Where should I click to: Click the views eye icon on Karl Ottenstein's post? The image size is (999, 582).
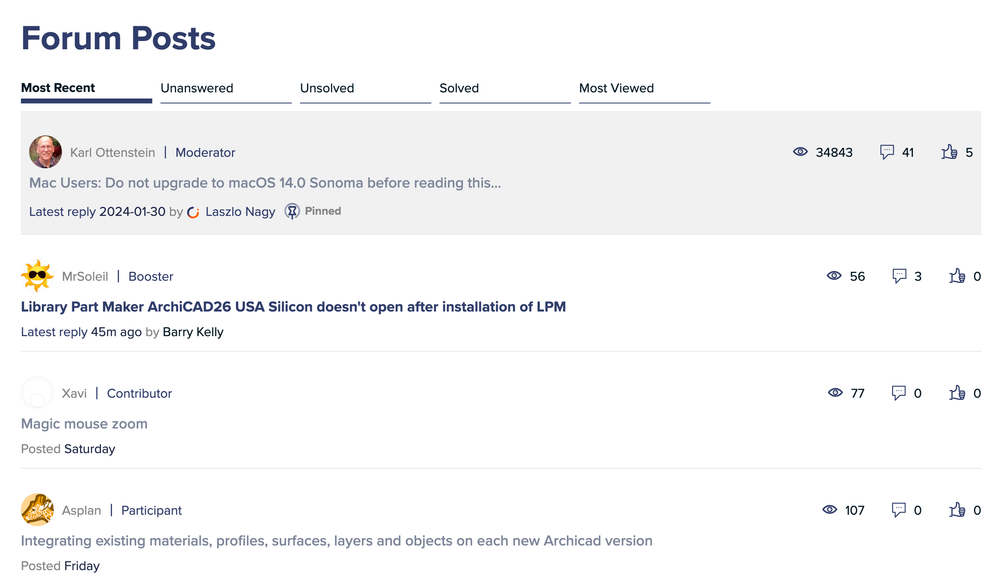point(800,152)
